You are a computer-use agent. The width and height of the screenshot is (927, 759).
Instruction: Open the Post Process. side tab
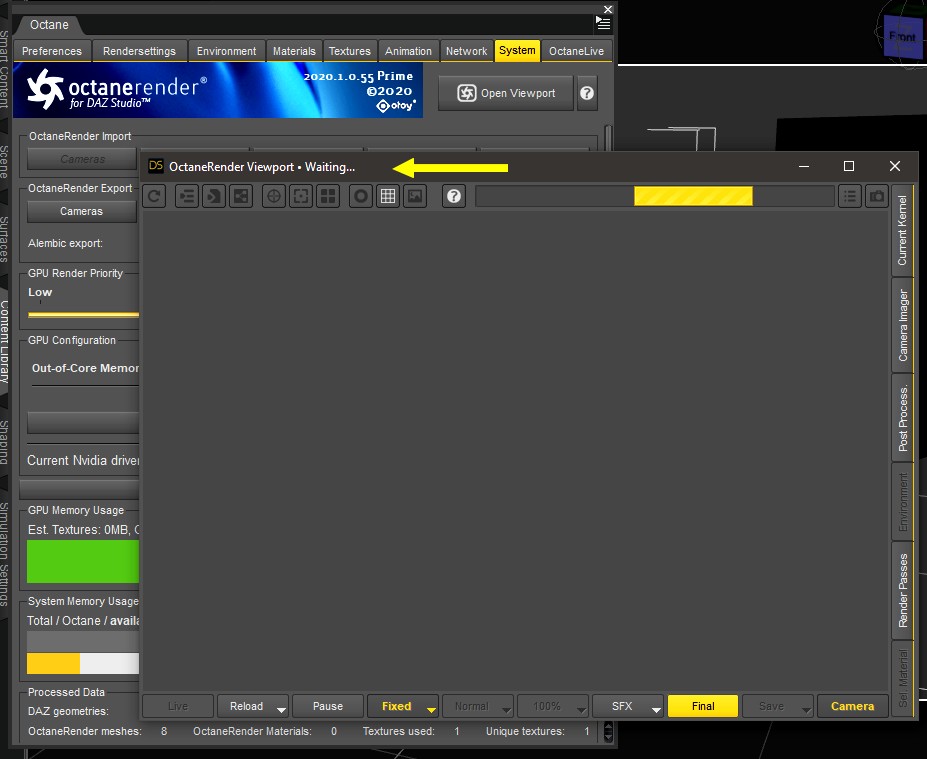(902, 418)
